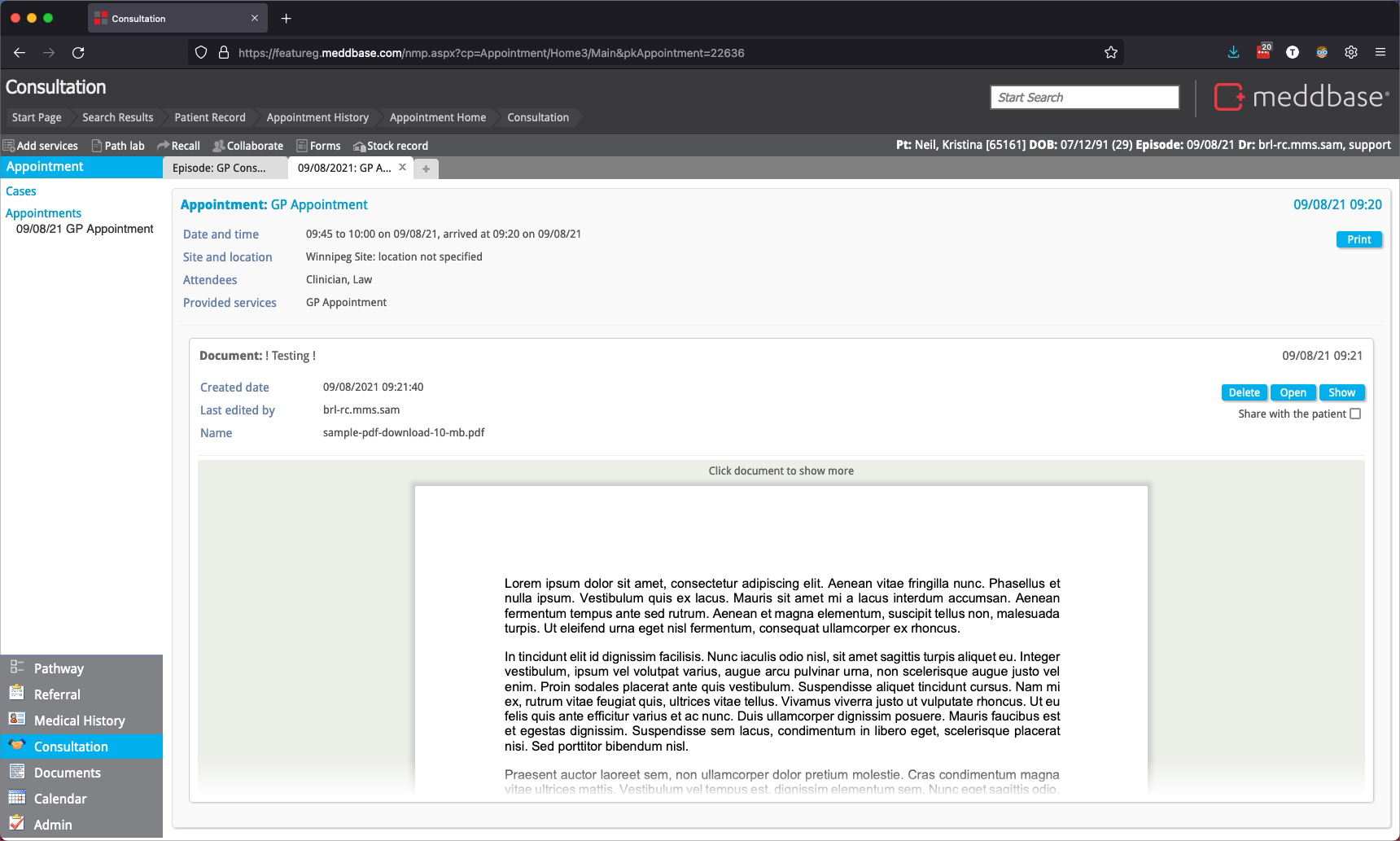Bookmark this page with the star icon
1400x841 pixels.
[x=1111, y=53]
